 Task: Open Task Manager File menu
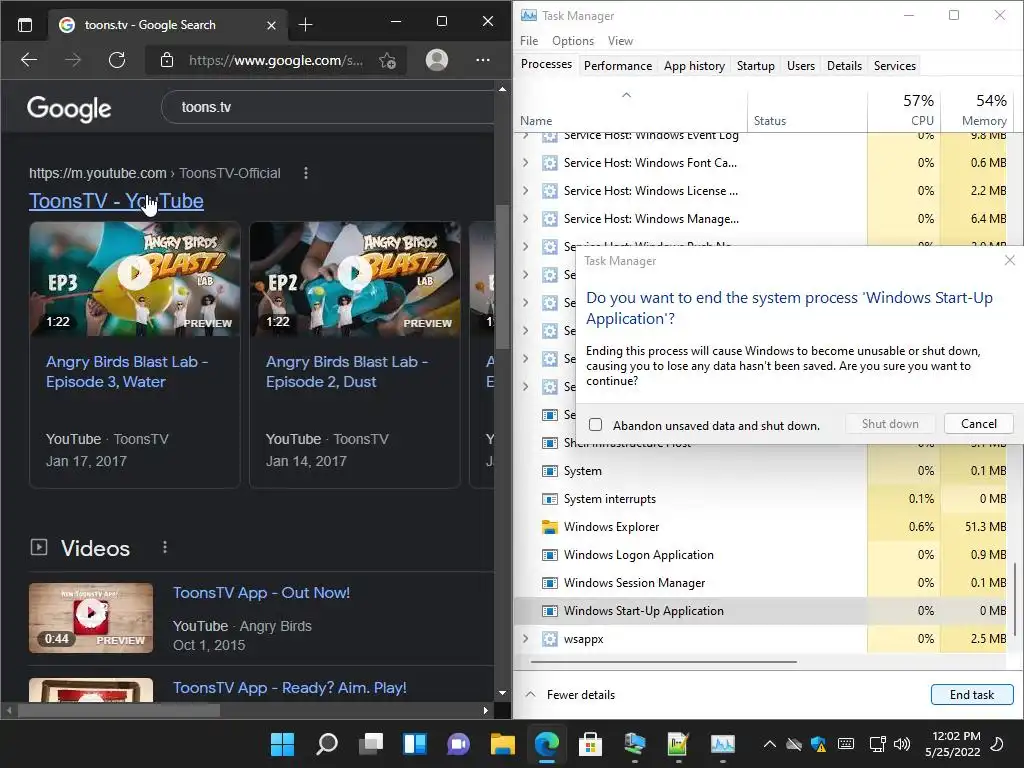coord(529,40)
